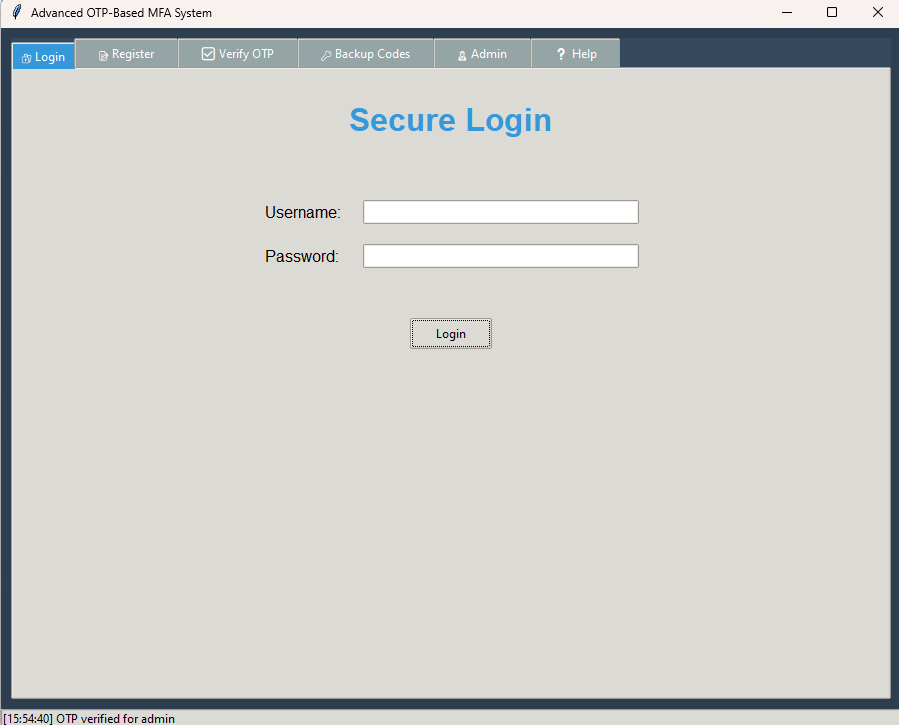Click the person icon on Admin tab
The width and height of the screenshot is (899, 725).
(x=462, y=55)
